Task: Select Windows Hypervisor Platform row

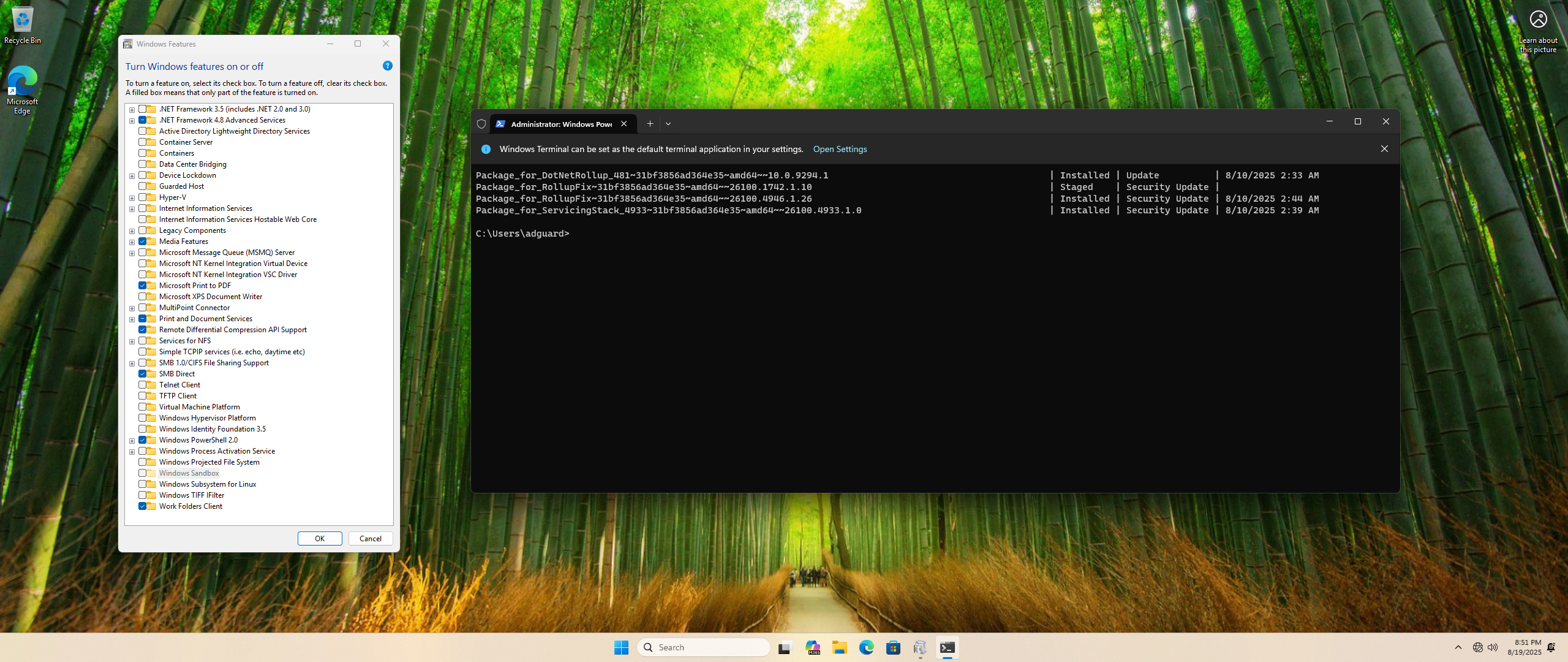Action: pos(207,418)
